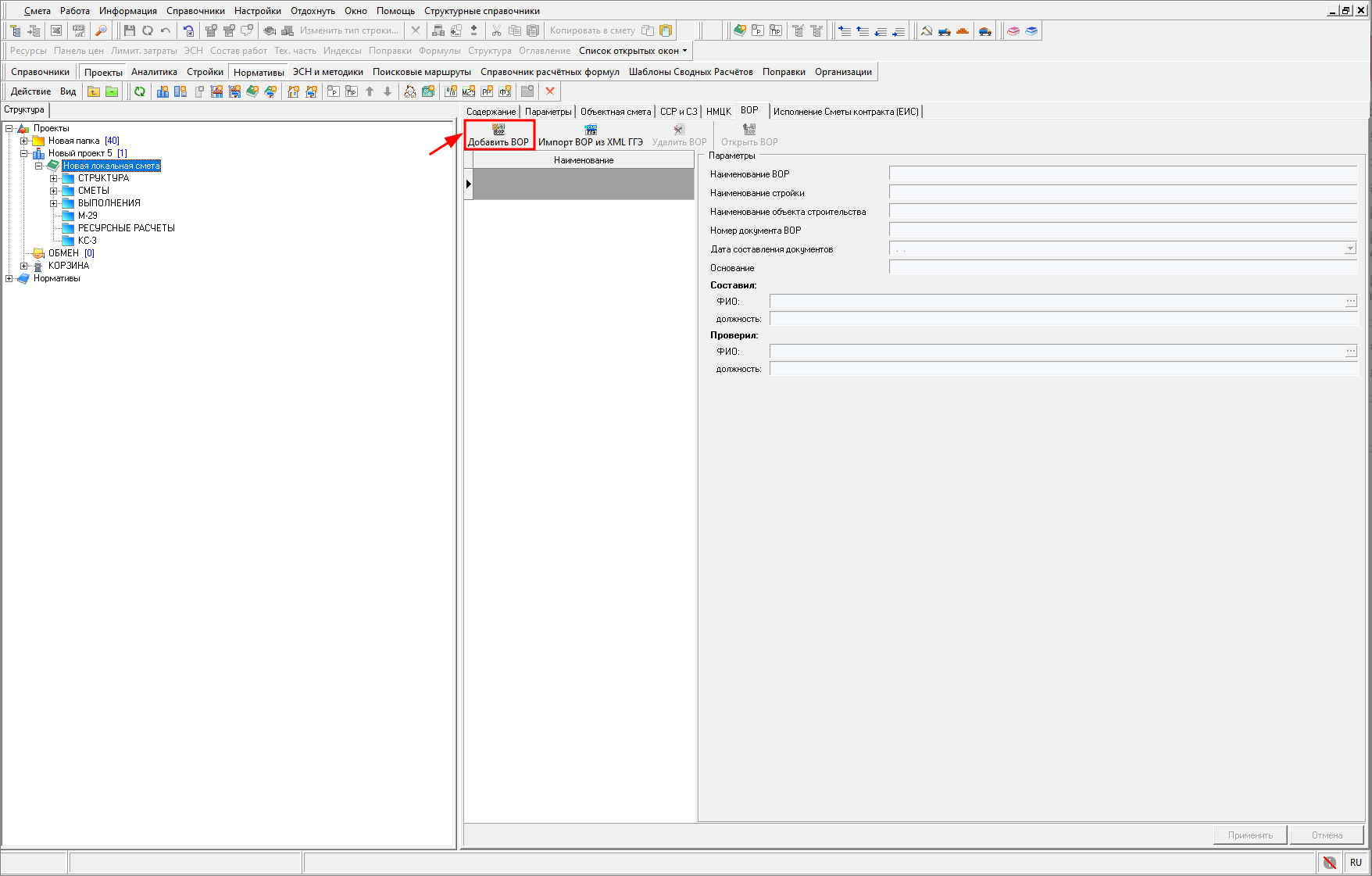Image resolution: width=1372 pixels, height=876 pixels.
Task: Open the Список открытых окон dropdown
Action: tap(633, 51)
